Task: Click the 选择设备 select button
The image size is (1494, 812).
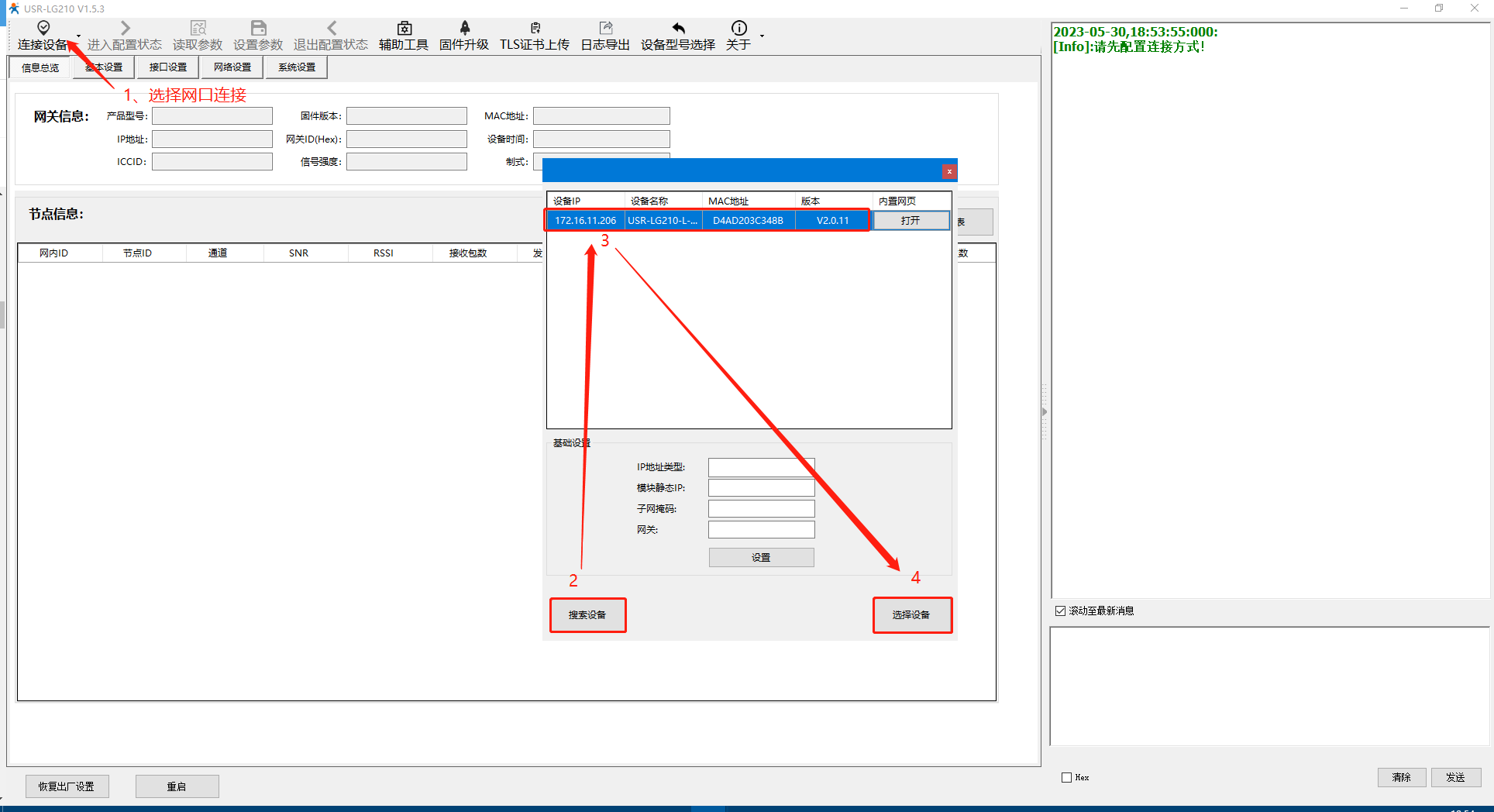Action: click(912, 615)
